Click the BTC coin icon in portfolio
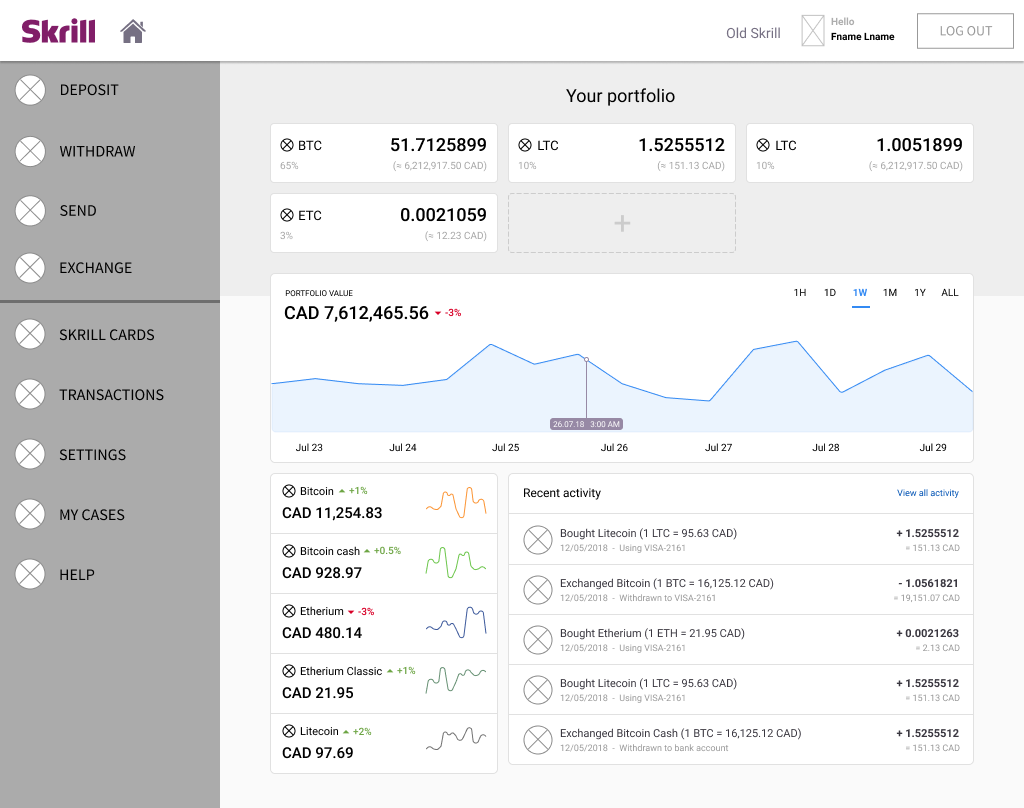 pos(287,145)
